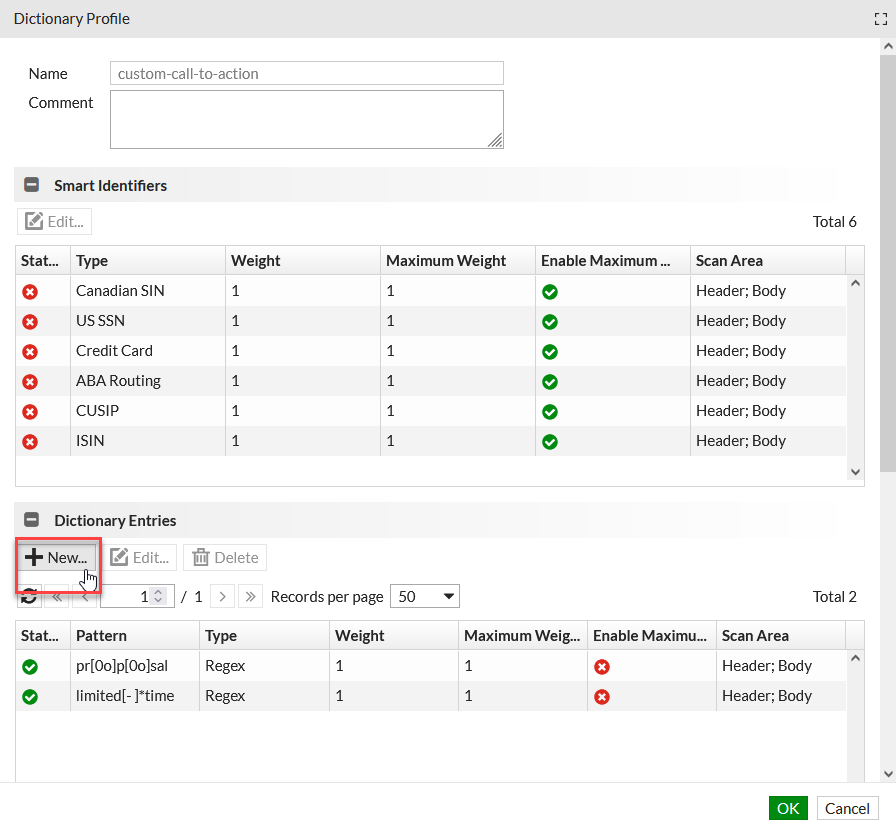Sort dictionary entries by Scan Area column
This screenshot has width=896, height=832.
781,635
